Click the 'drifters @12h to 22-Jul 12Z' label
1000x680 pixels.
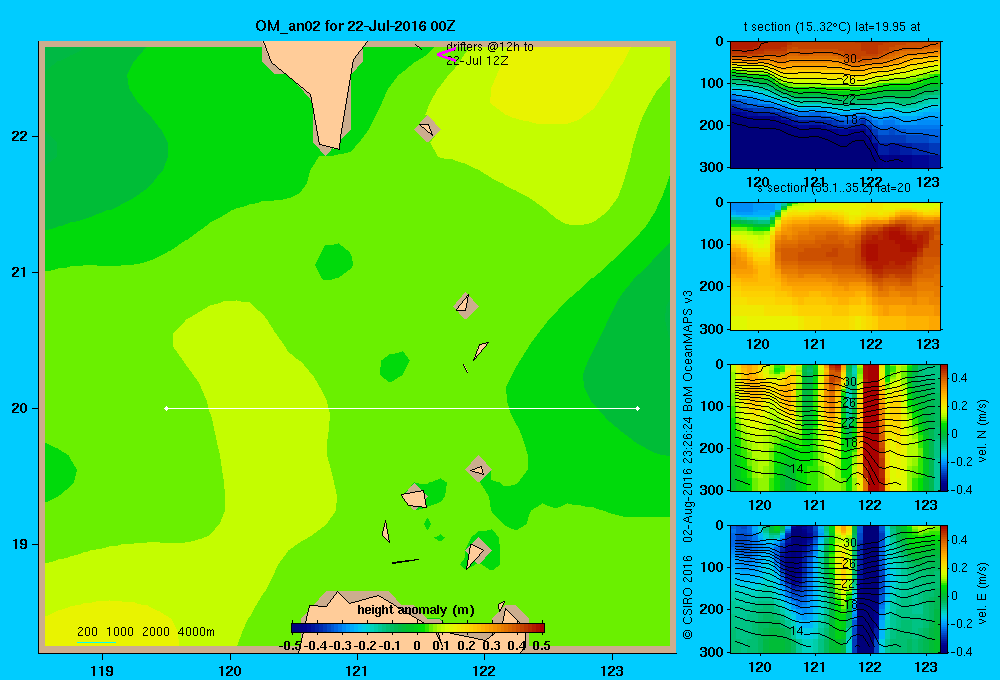489,54
